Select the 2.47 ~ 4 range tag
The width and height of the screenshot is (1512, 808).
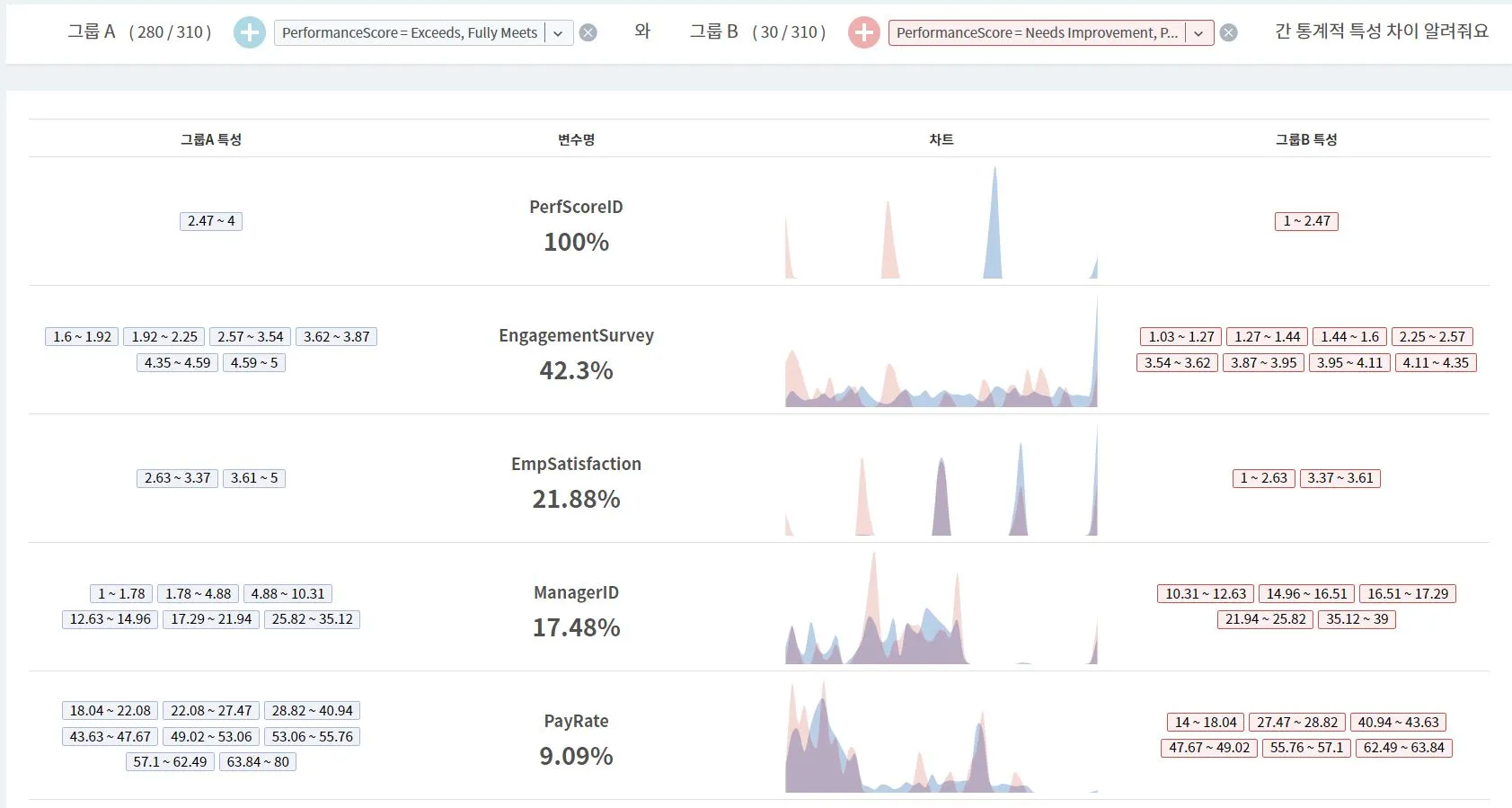pos(211,221)
